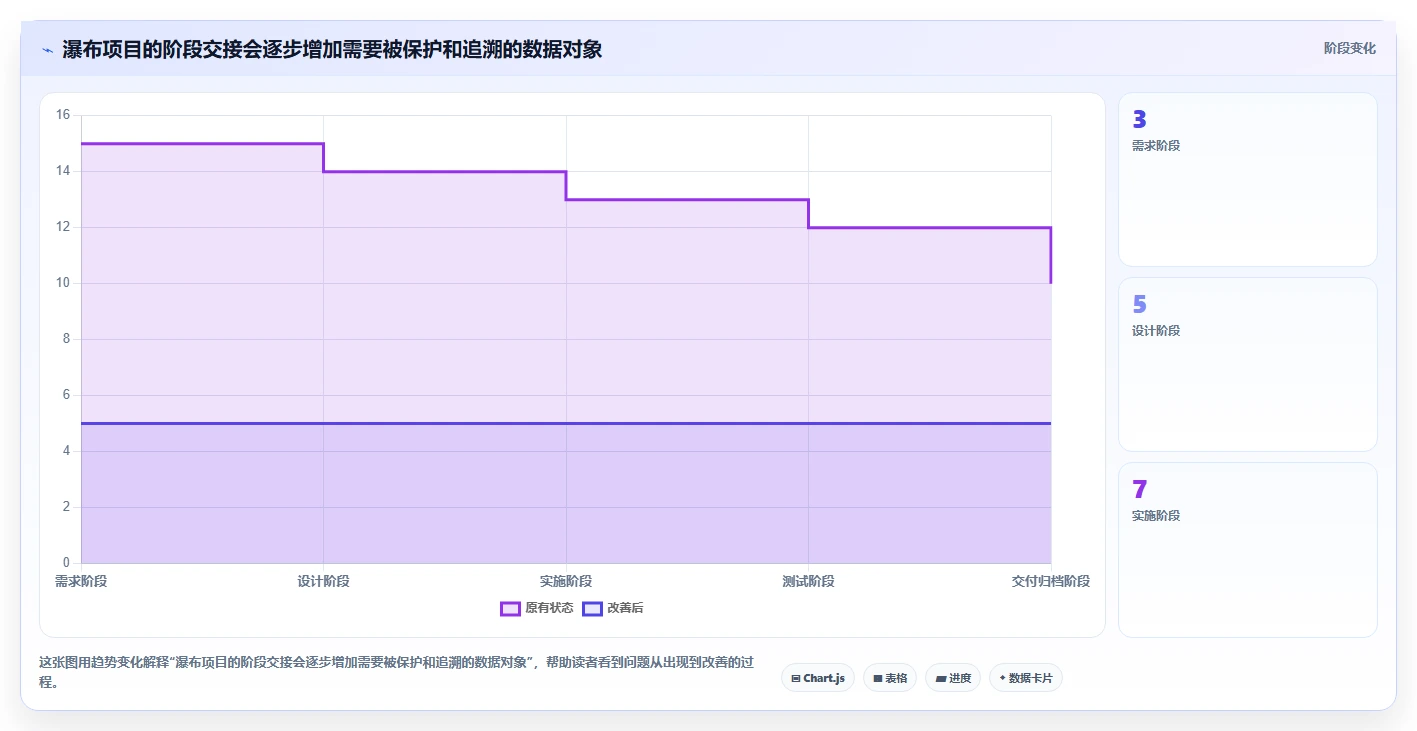Click the number 3 in 需求阶段 card
Viewport: 1417px width, 731px height.
(x=1139, y=120)
